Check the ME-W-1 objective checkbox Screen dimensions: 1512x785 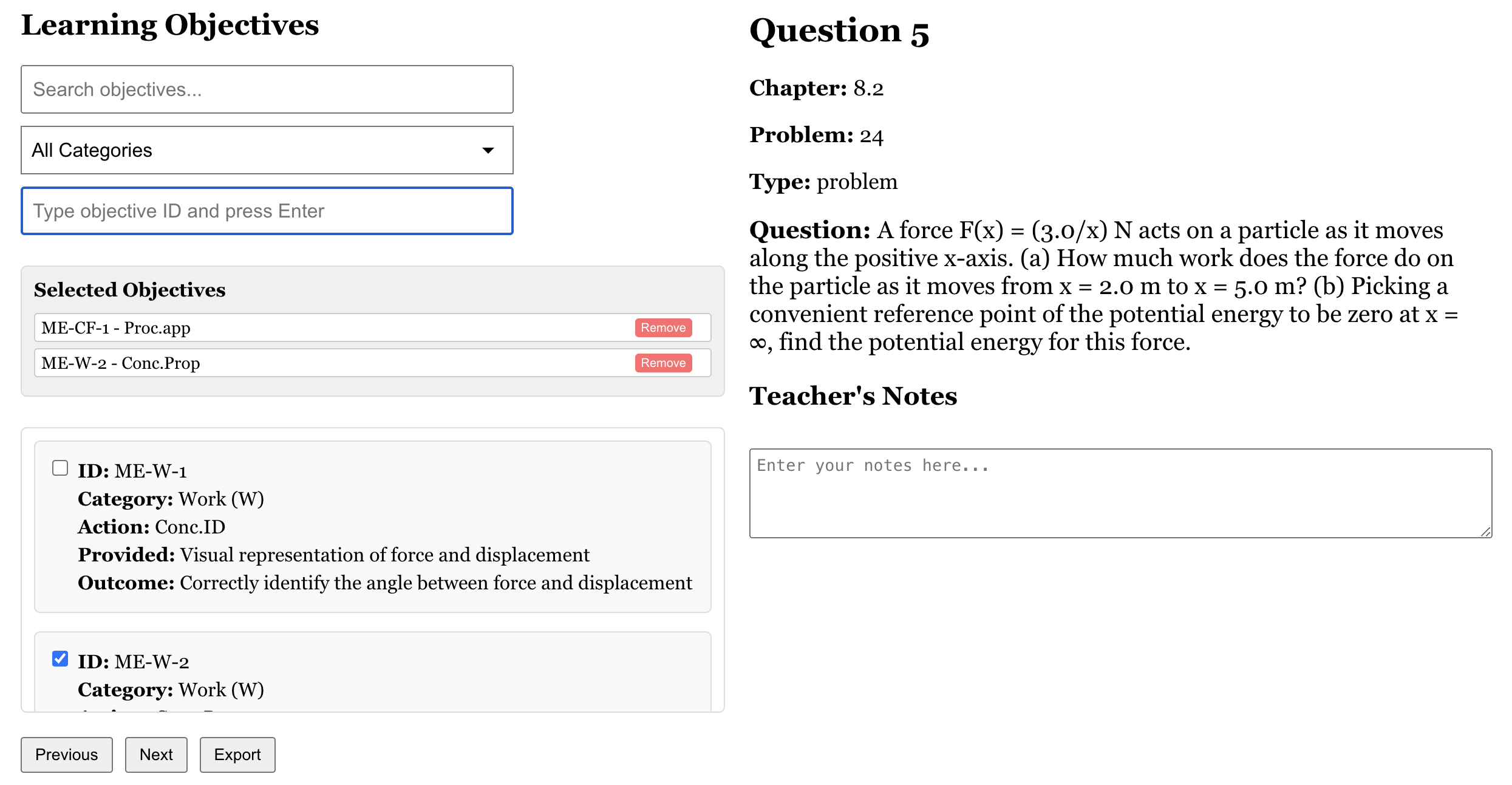pos(60,468)
